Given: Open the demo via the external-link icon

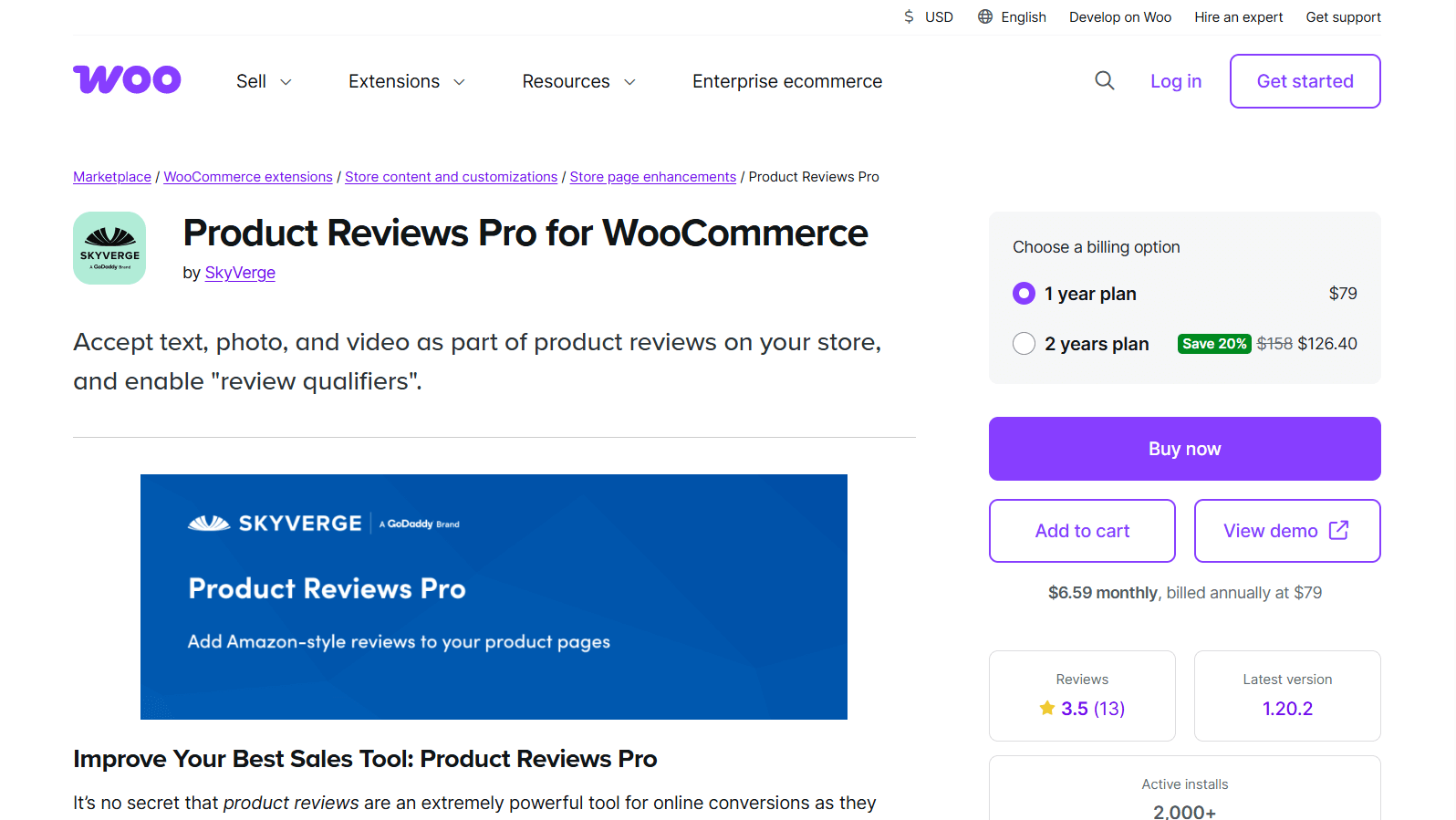Looking at the screenshot, I should click(x=1339, y=529).
